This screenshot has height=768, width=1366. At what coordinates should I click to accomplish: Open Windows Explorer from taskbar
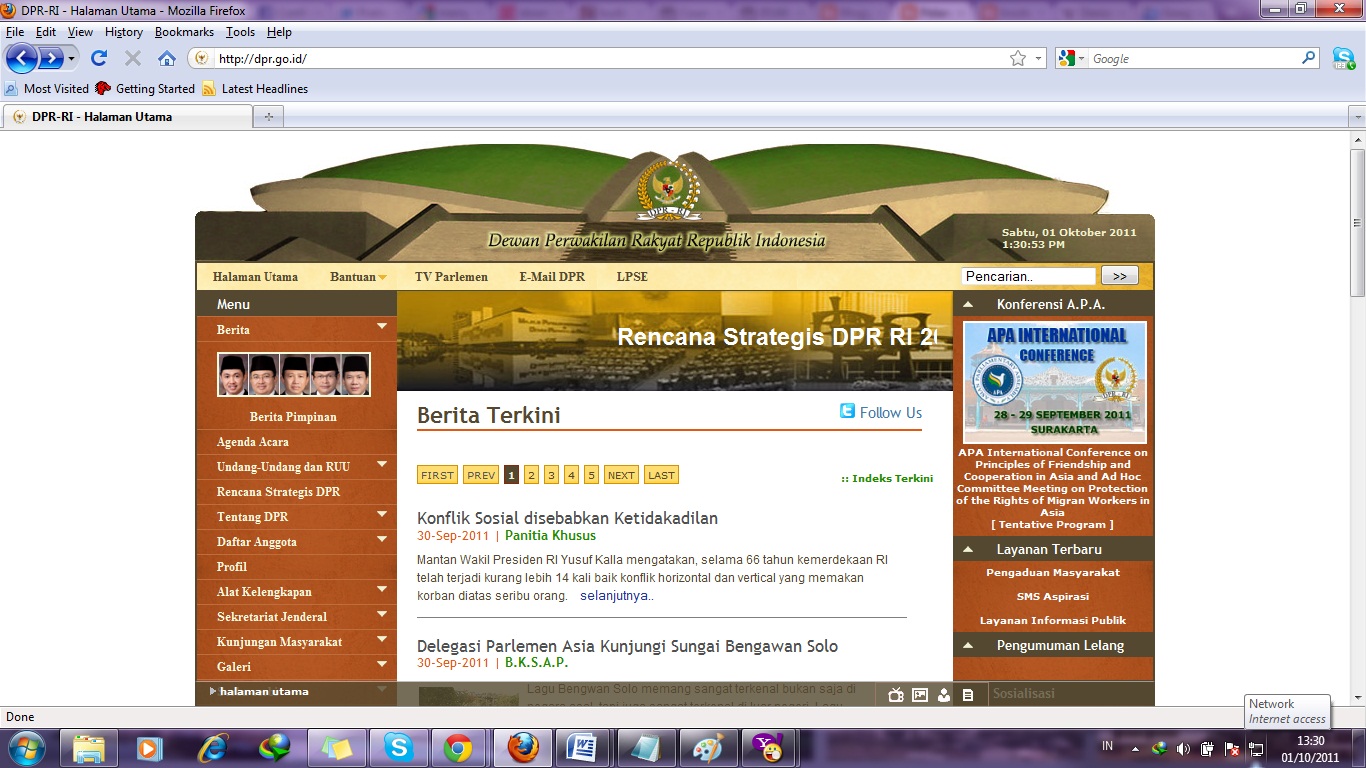point(89,747)
